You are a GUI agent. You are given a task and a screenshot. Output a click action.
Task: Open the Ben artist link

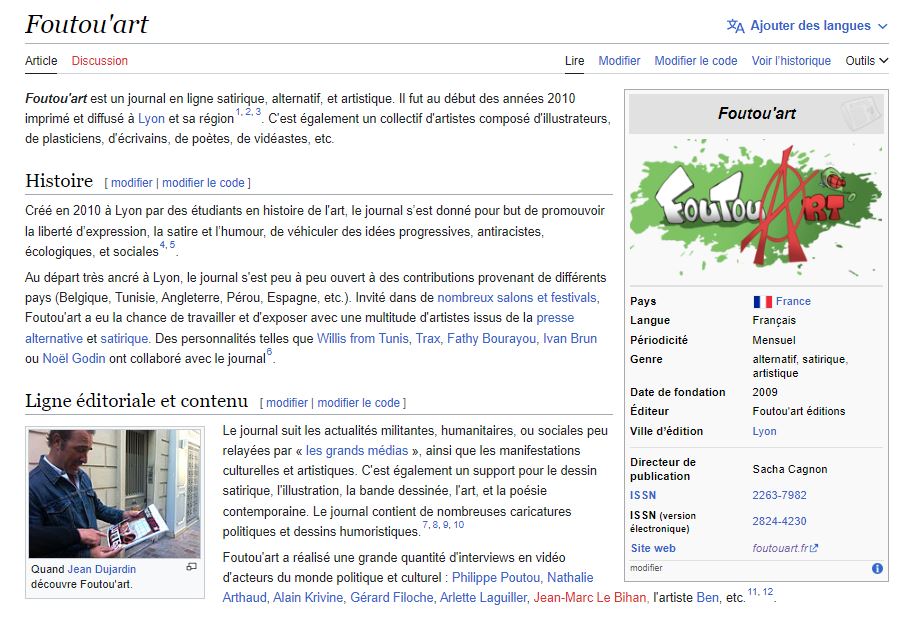[707, 597]
